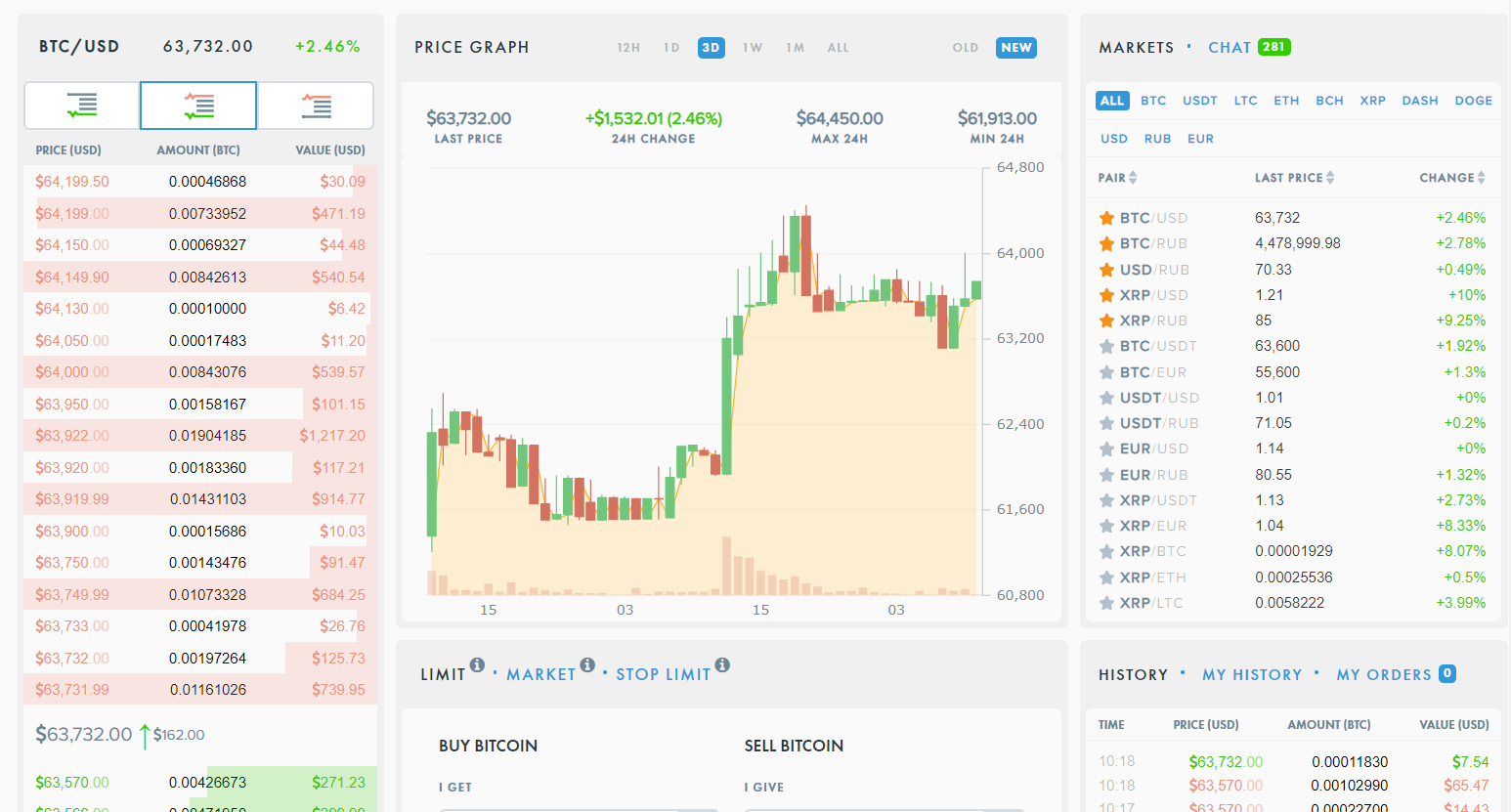Select the LIMIT order tab
Screen dimensions: 1511x812
[443, 674]
